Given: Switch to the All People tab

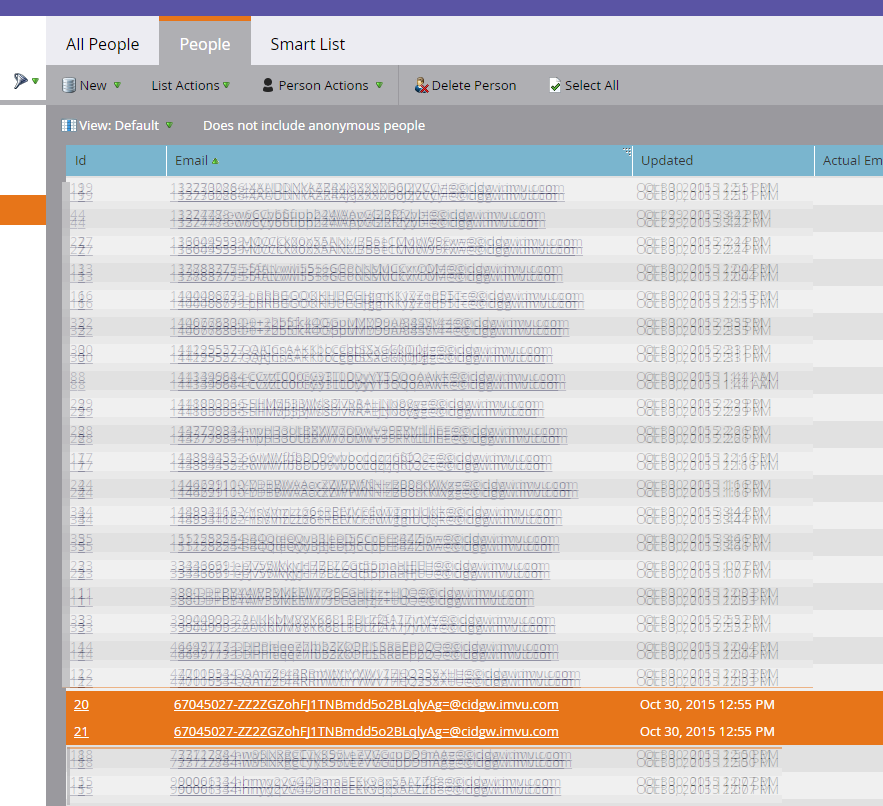Looking at the screenshot, I should pyautogui.click(x=102, y=44).
